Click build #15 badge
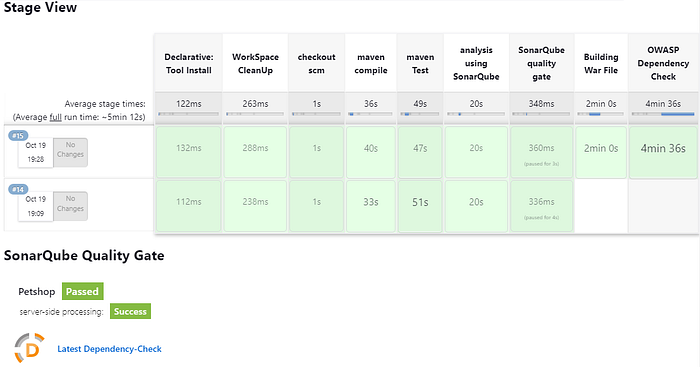This screenshot has width=700, height=367. point(18,136)
